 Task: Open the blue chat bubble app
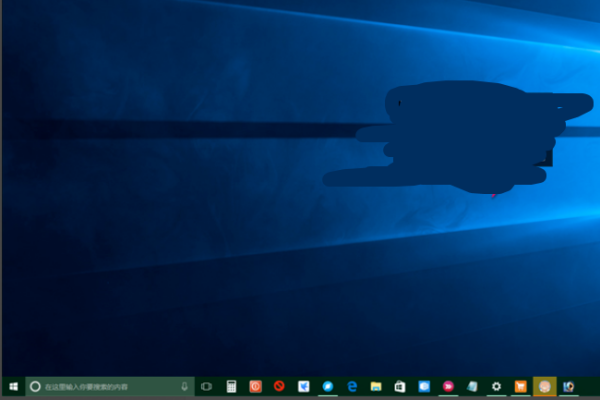328,386
